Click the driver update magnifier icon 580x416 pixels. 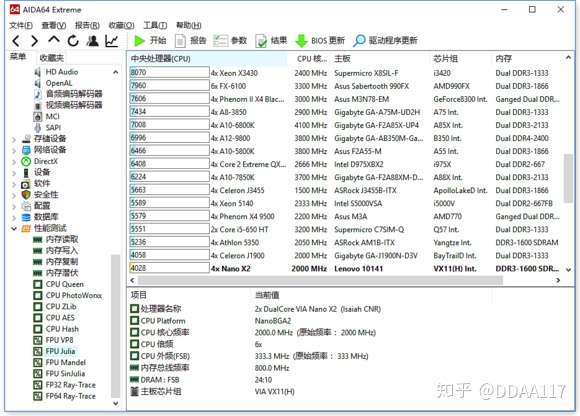coord(359,41)
